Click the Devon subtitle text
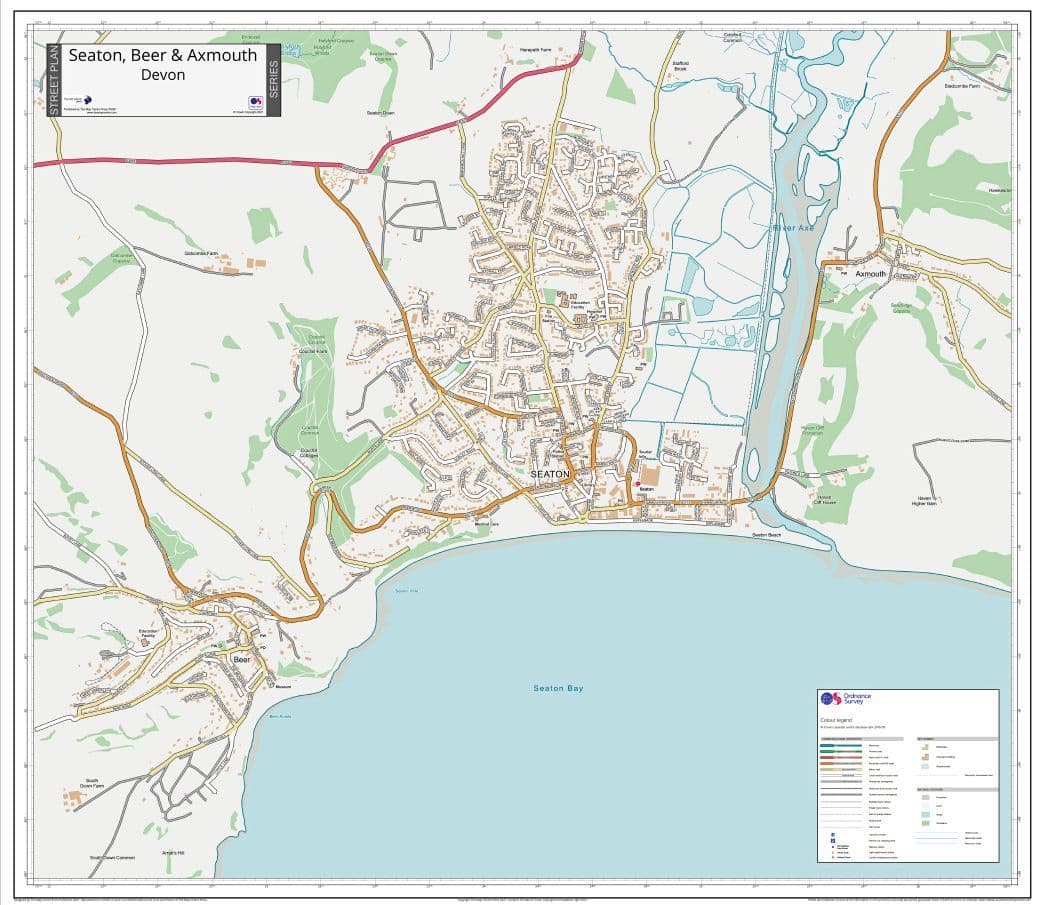1042x905 pixels. tap(162, 75)
